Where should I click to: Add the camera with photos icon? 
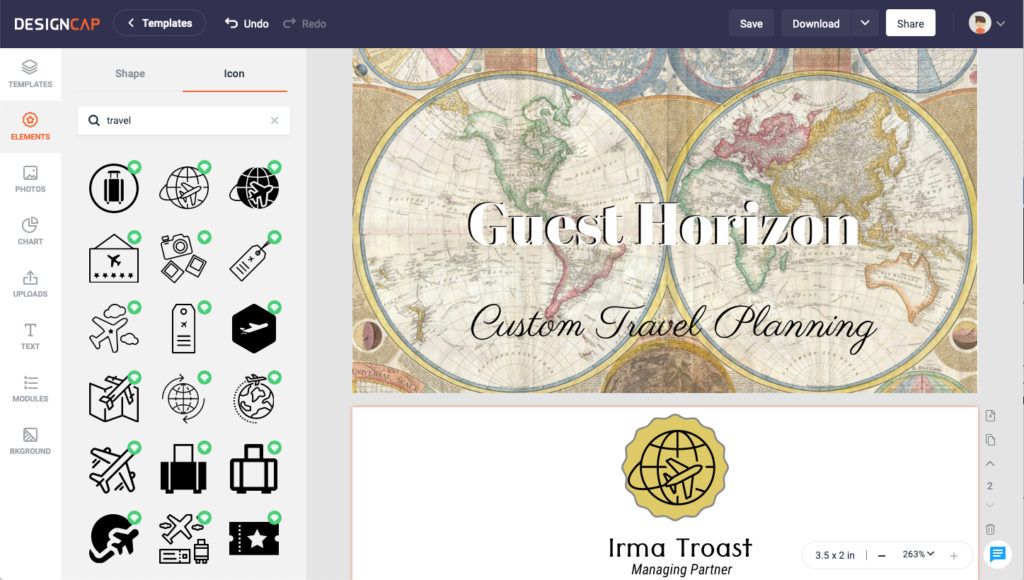tap(184, 258)
